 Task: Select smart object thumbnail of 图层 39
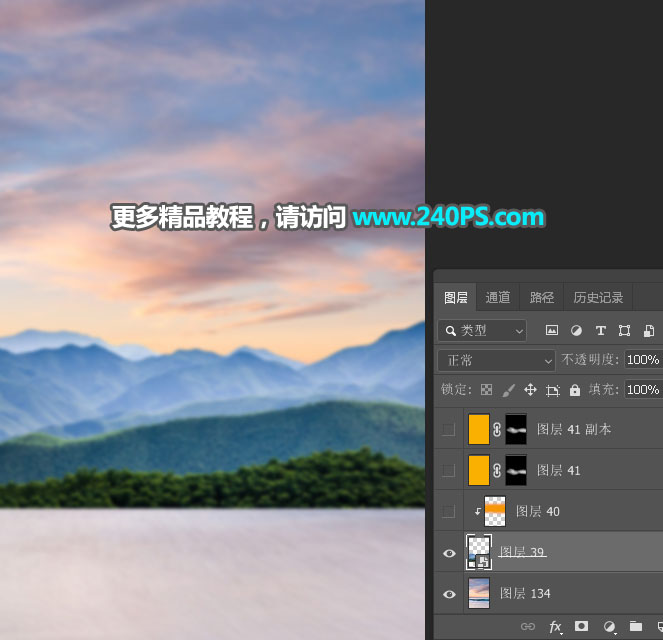point(479,552)
